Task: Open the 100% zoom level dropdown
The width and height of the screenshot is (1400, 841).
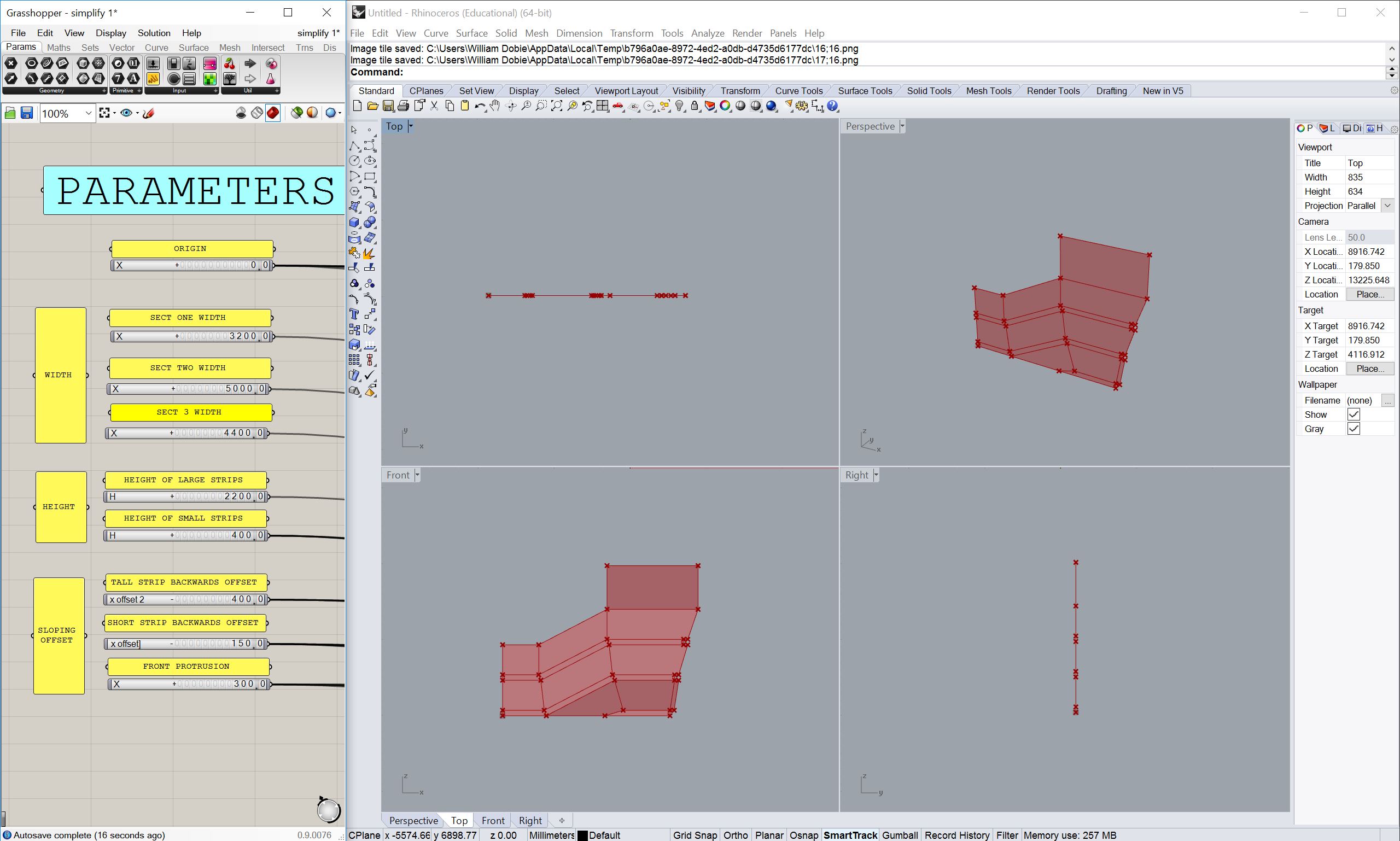Action: 88,113
